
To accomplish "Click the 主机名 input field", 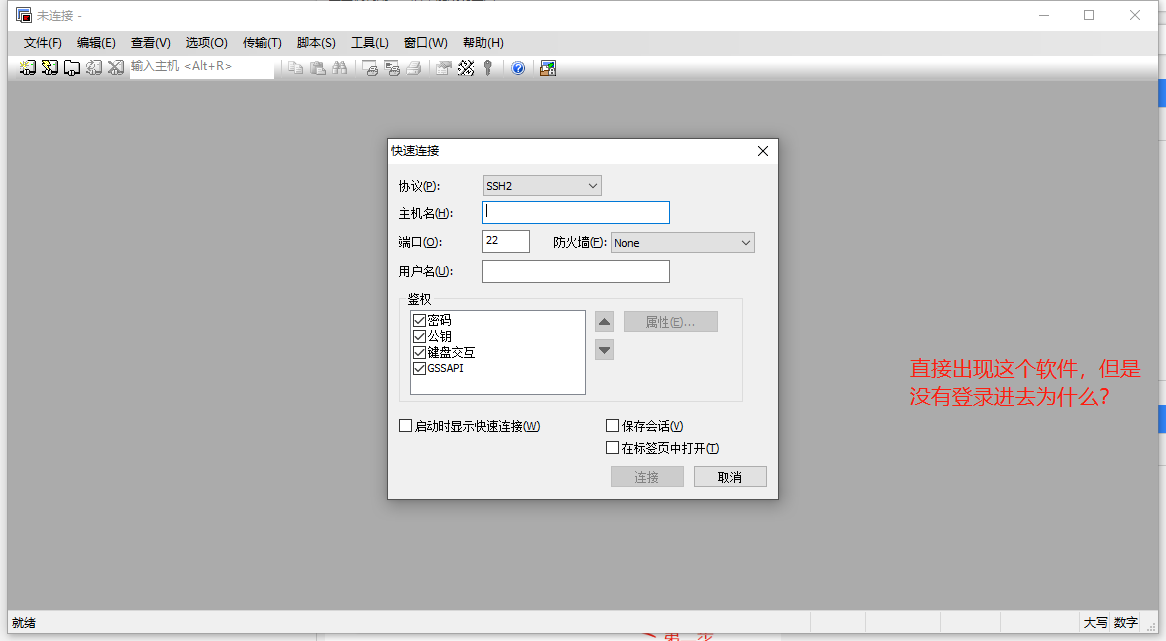I will pos(576,213).
